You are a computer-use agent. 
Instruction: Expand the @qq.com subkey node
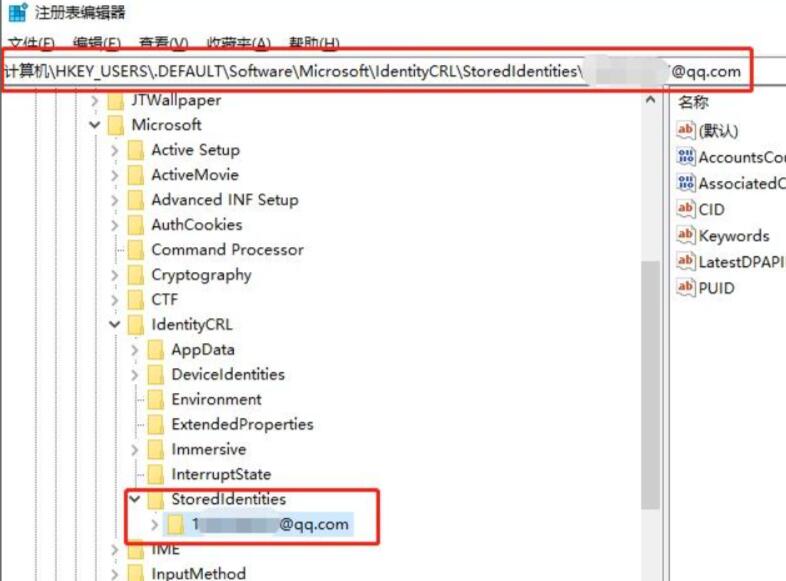point(153,524)
